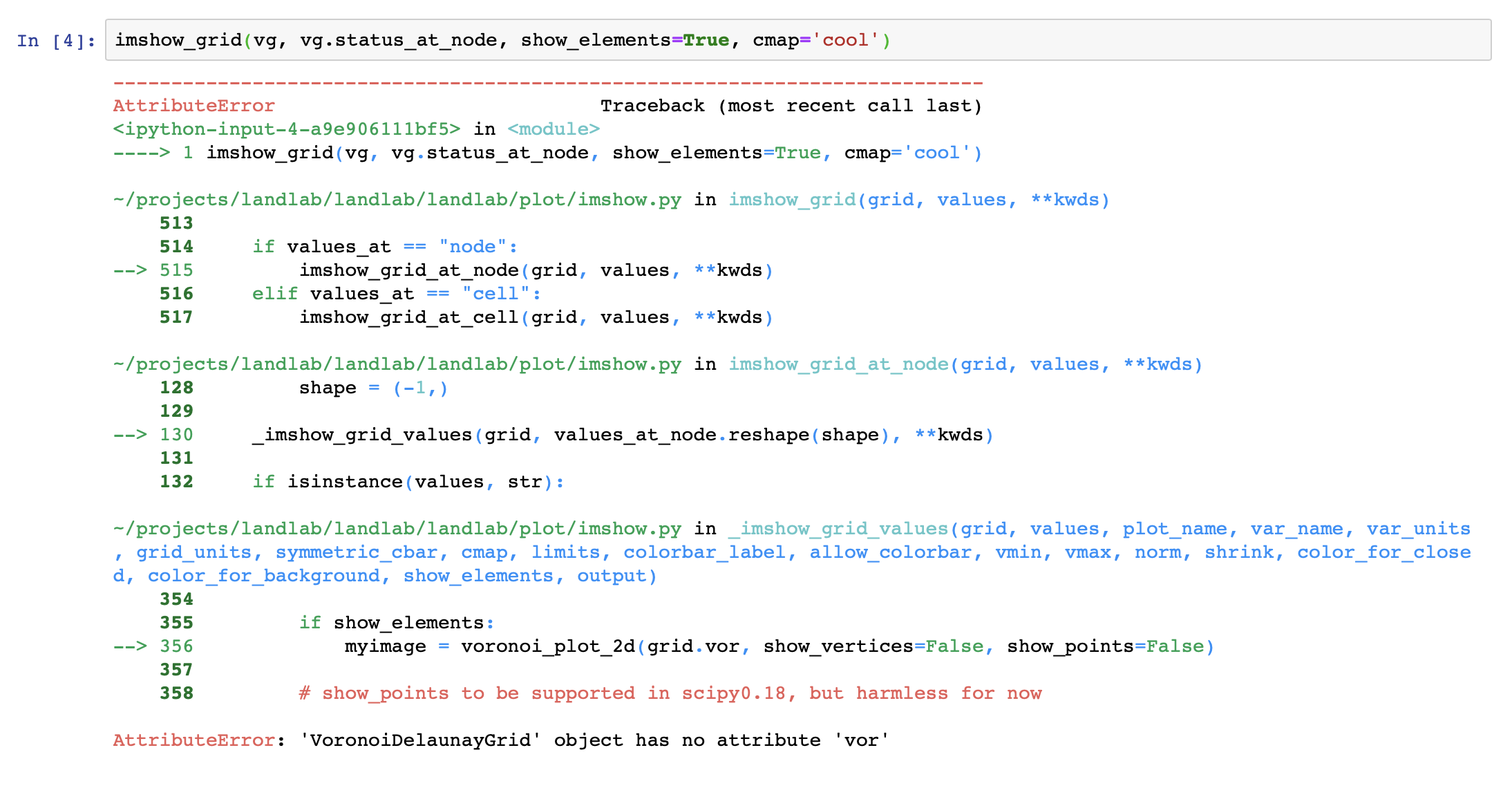Click the first imshow.py file path

(397, 199)
